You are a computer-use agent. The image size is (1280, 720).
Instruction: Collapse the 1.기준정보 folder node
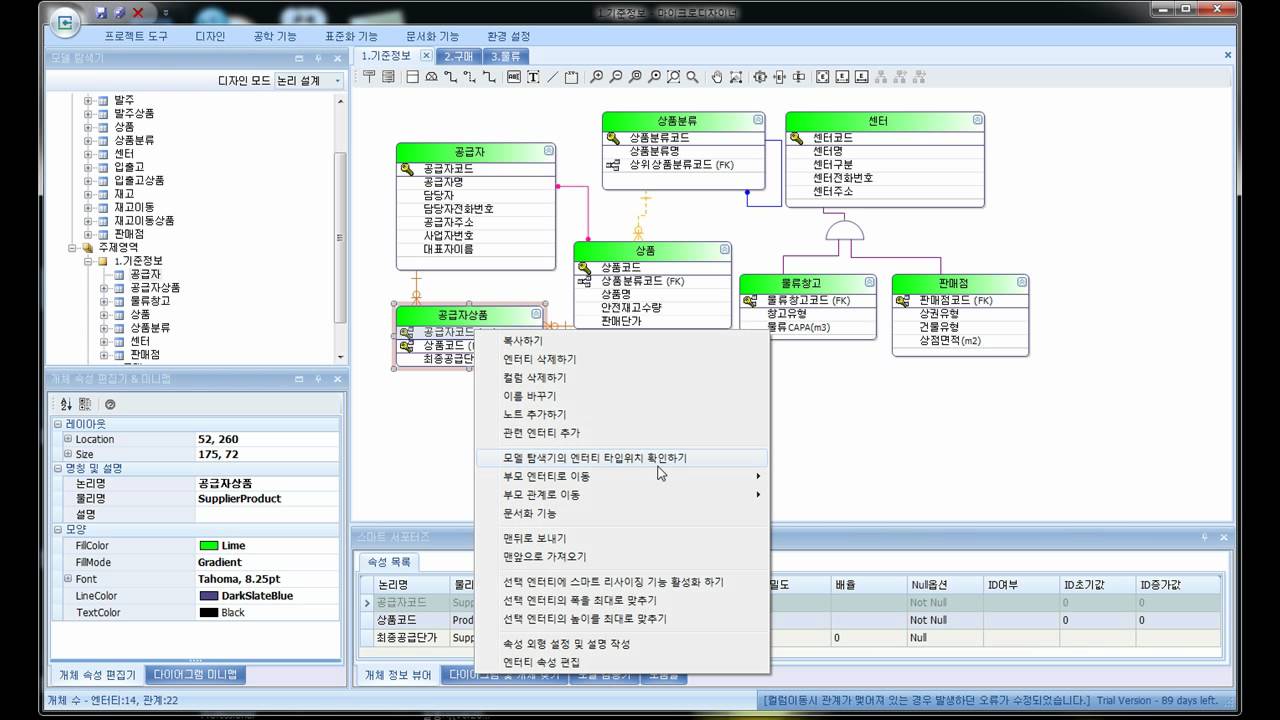point(88,261)
